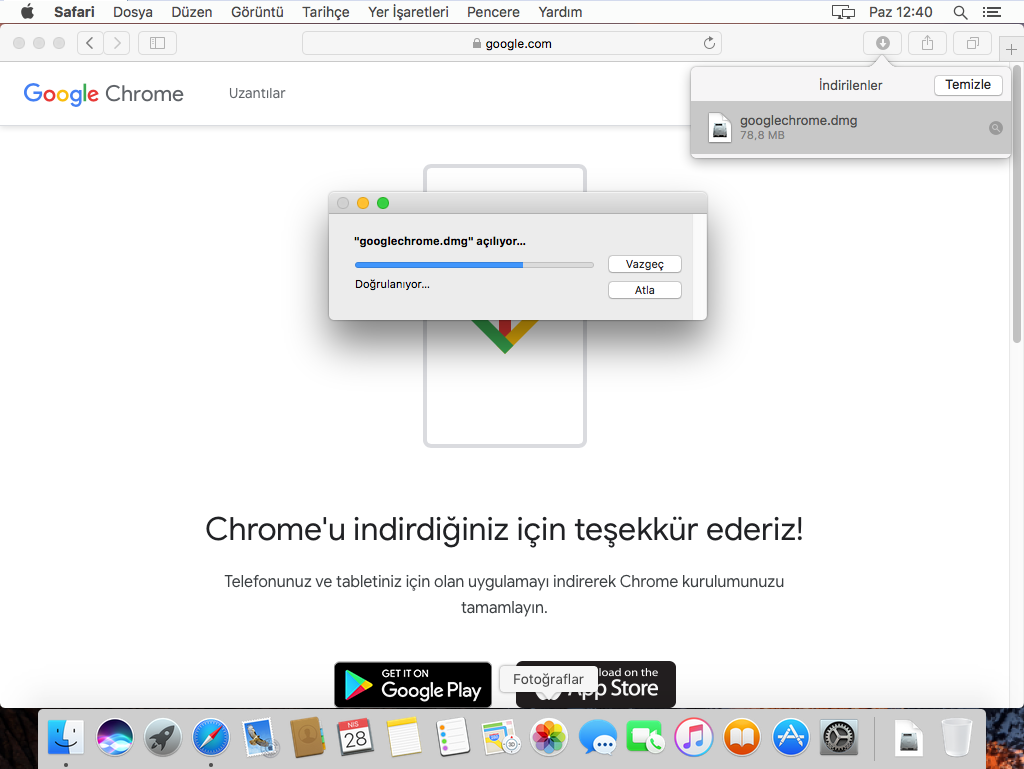The width and height of the screenshot is (1024, 769).
Task: Open Spotlight search magnifier in menu bar
Action: (960, 12)
